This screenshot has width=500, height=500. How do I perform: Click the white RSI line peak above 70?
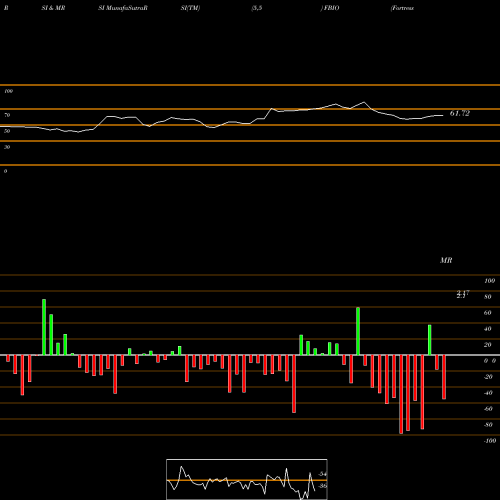point(364,102)
